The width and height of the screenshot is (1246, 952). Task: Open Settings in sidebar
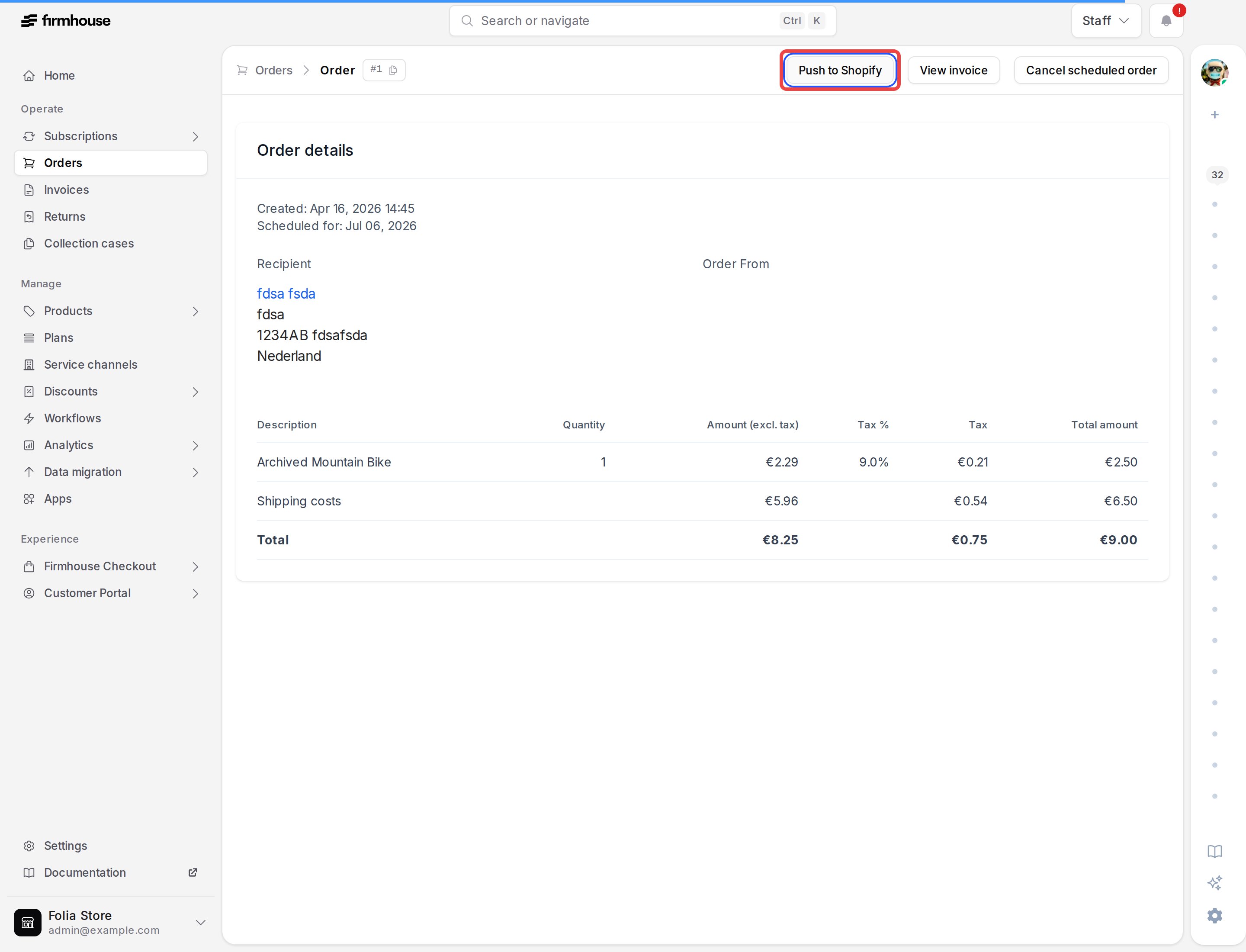coord(110,846)
